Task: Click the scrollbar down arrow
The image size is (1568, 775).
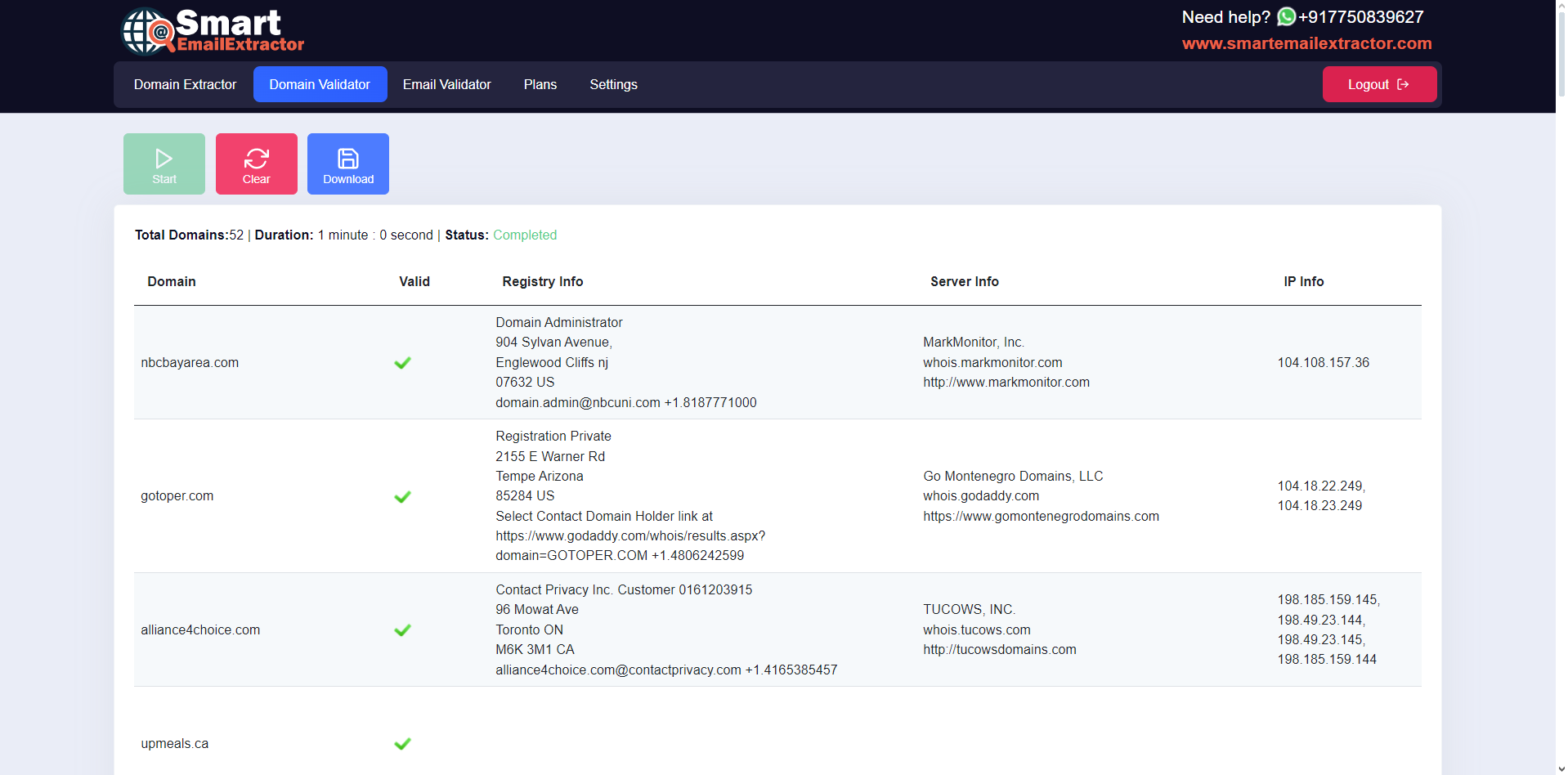Action: 1561,768
